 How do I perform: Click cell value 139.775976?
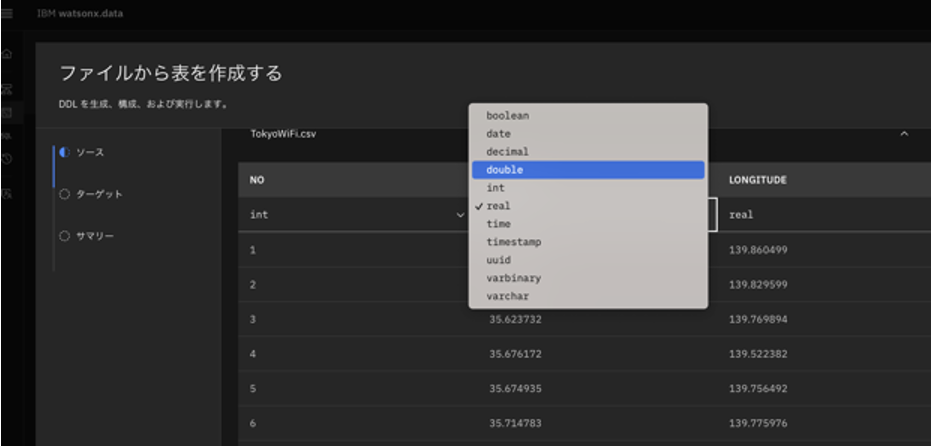pyautogui.click(x=758, y=423)
